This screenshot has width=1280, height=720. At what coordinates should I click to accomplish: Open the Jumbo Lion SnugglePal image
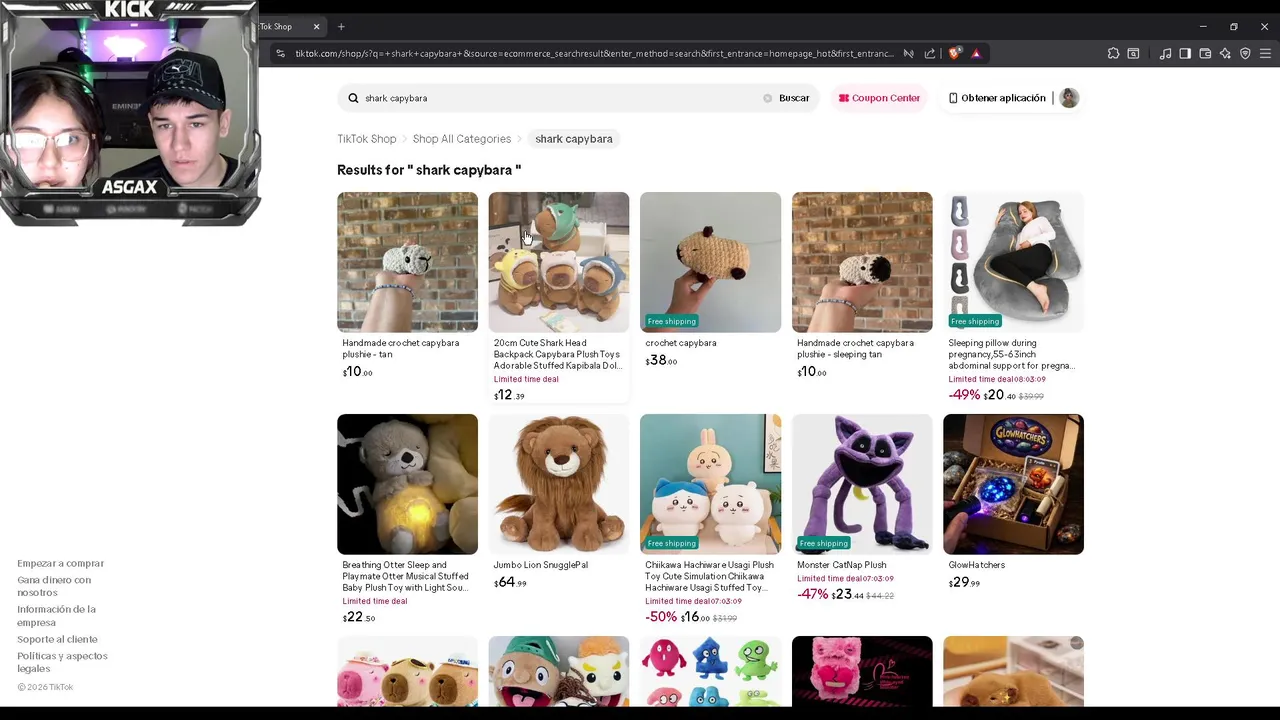tap(559, 484)
